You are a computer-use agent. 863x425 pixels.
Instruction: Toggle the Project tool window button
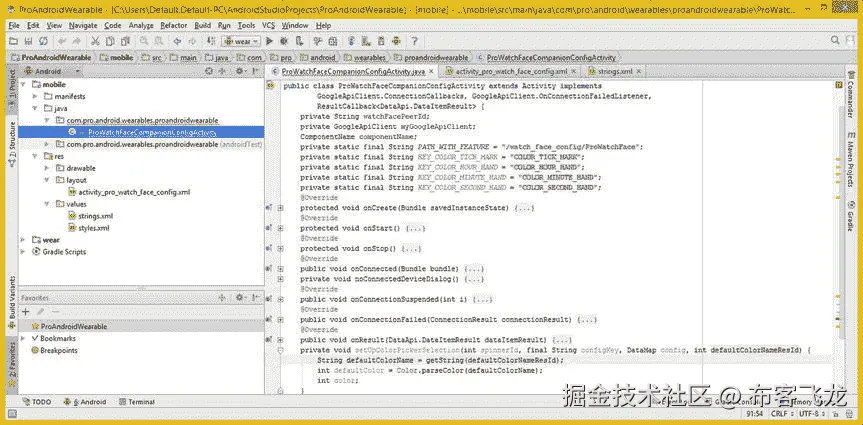pyautogui.click(x=12, y=89)
